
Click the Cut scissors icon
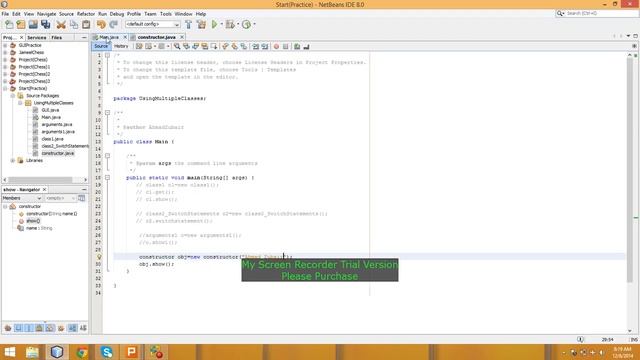(61, 24)
